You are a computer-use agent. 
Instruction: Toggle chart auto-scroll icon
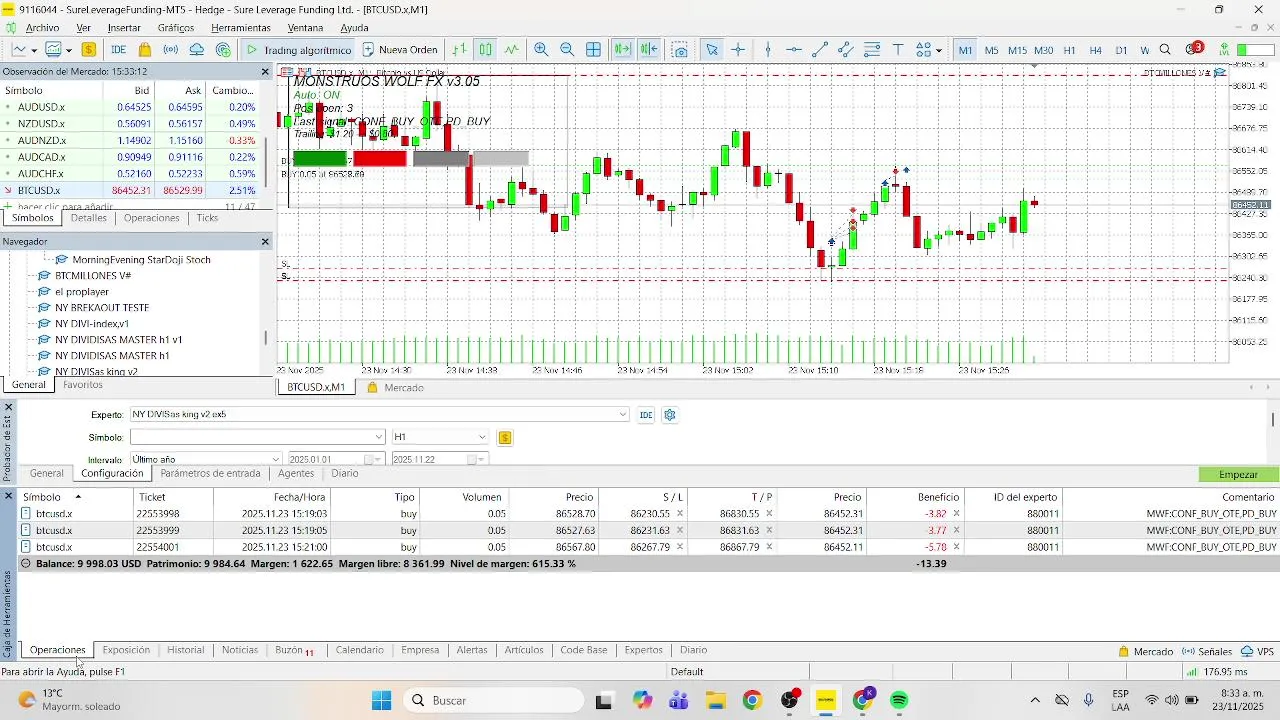622,49
